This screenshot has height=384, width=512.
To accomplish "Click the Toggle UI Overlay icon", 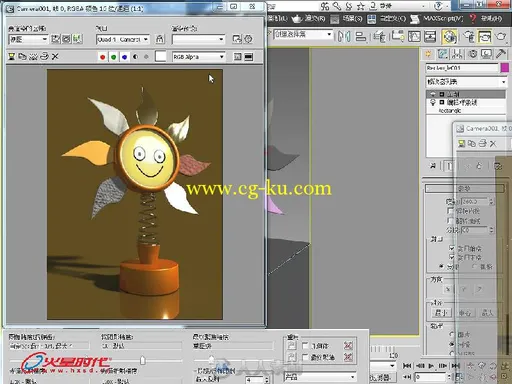I will (x=237, y=57).
